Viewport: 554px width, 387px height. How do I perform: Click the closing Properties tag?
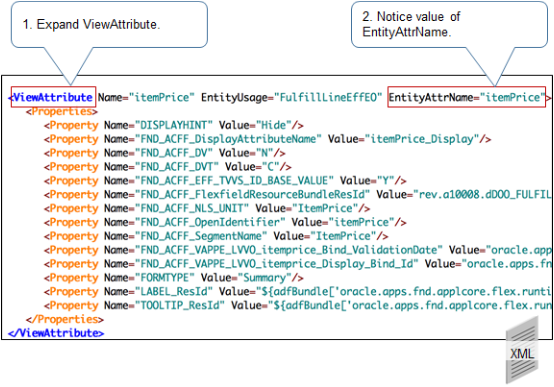[x=65, y=319]
